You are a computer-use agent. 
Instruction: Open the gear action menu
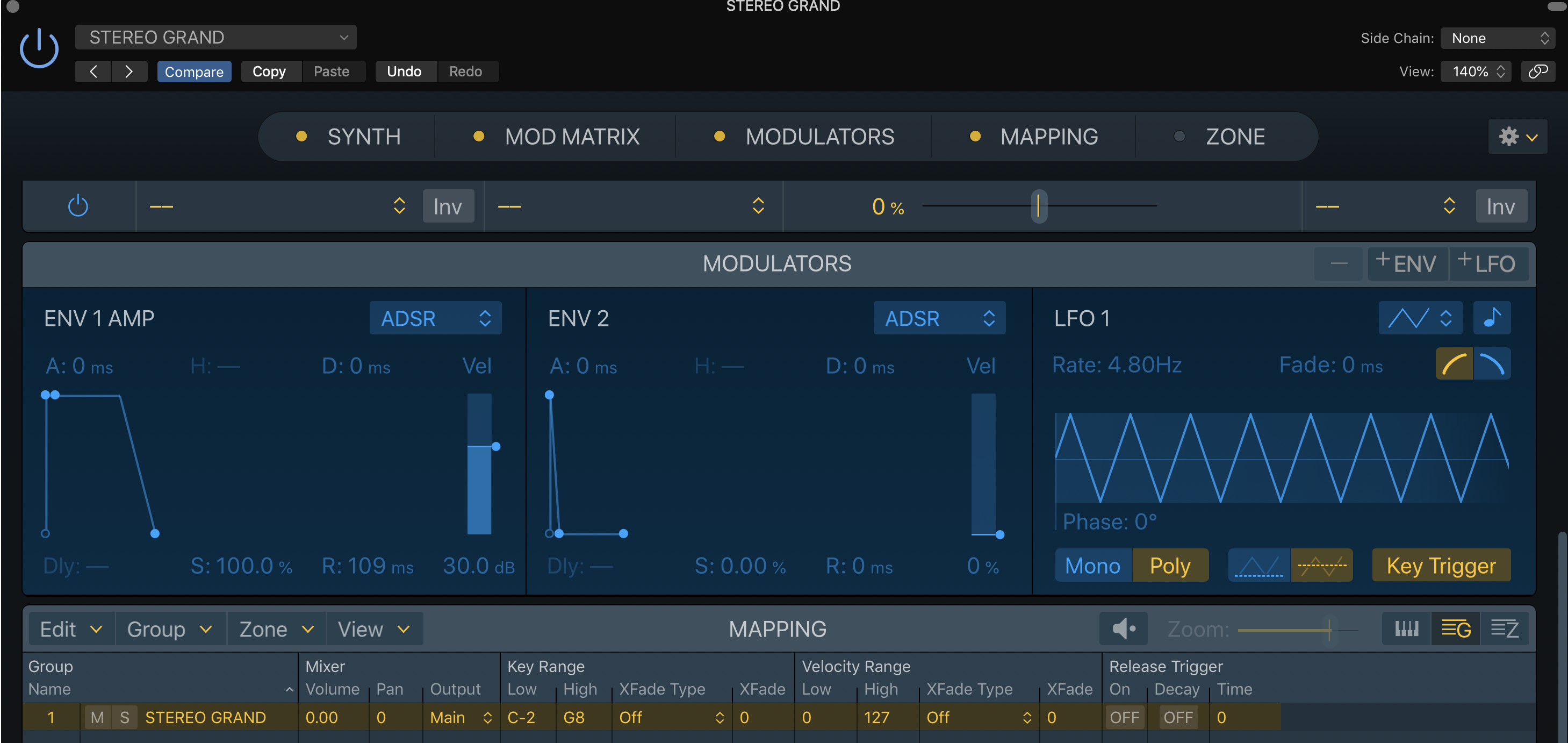(x=1517, y=137)
